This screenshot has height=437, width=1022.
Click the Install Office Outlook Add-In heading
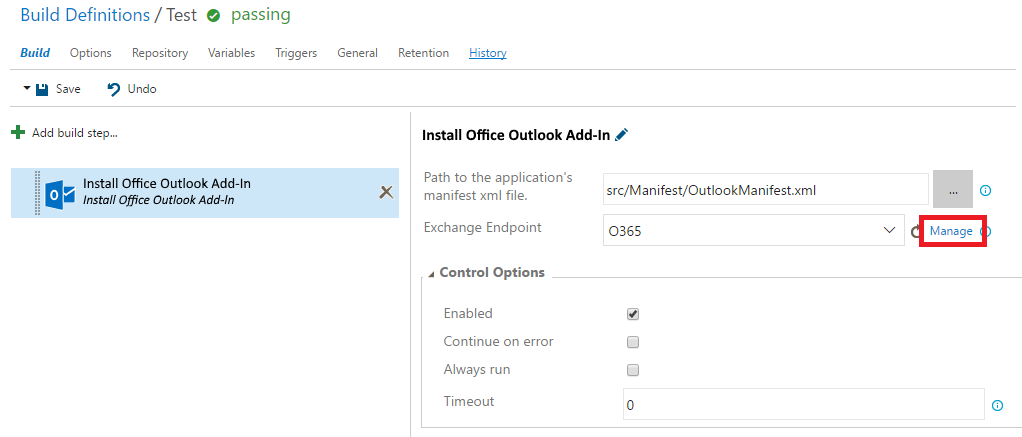pyautogui.click(x=516, y=135)
